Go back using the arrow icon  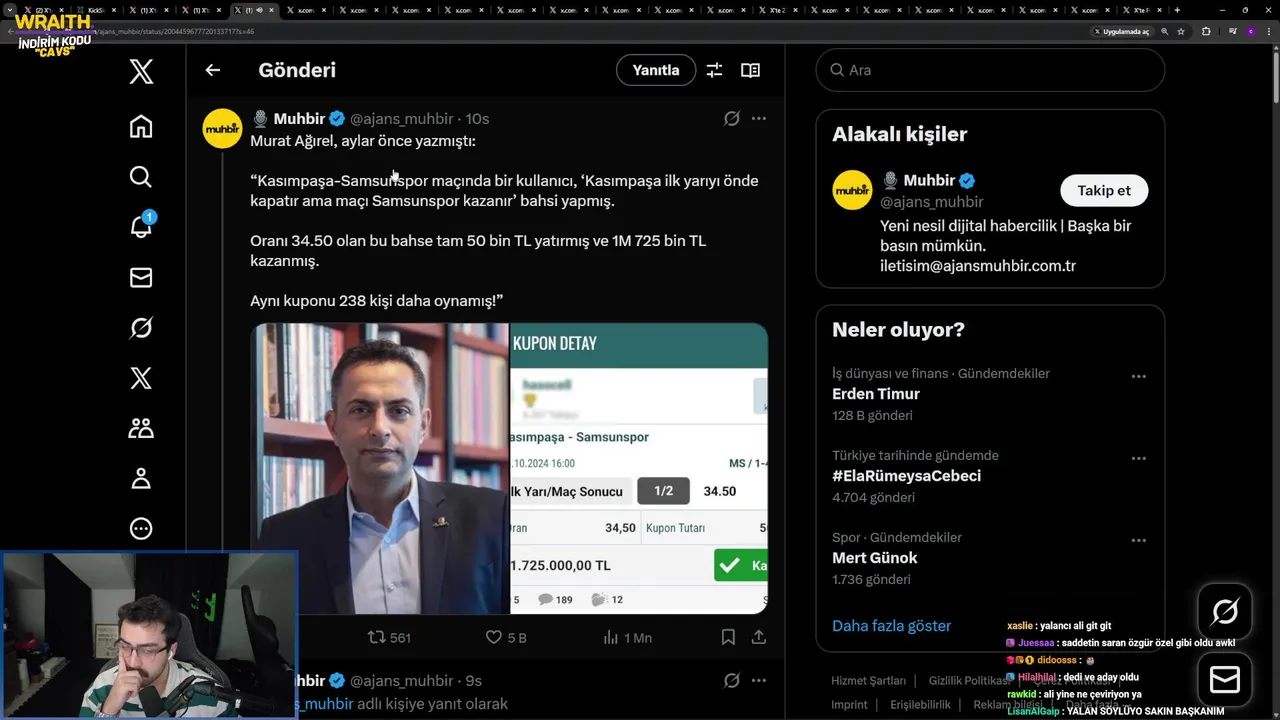[x=212, y=70]
